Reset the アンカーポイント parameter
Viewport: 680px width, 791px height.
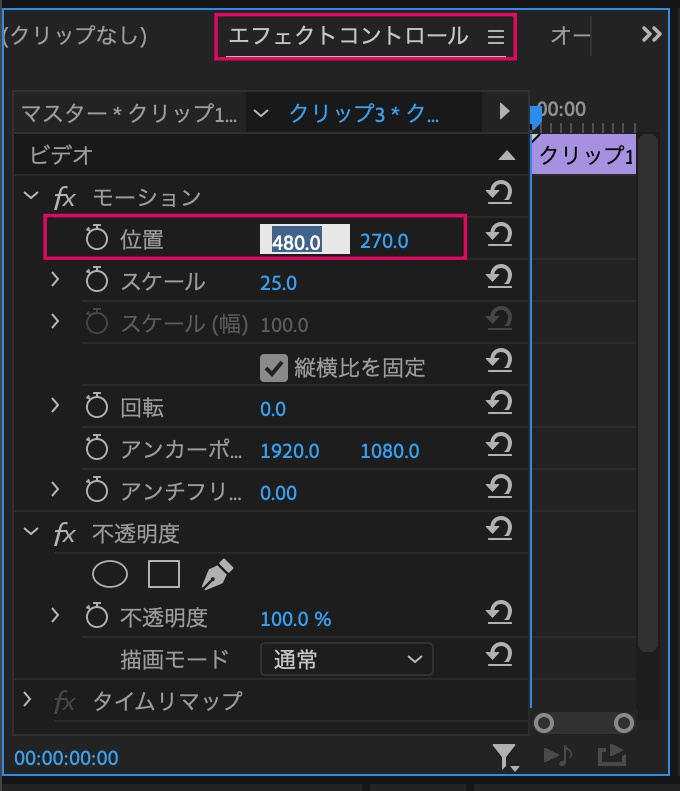click(x=499, y=445)
